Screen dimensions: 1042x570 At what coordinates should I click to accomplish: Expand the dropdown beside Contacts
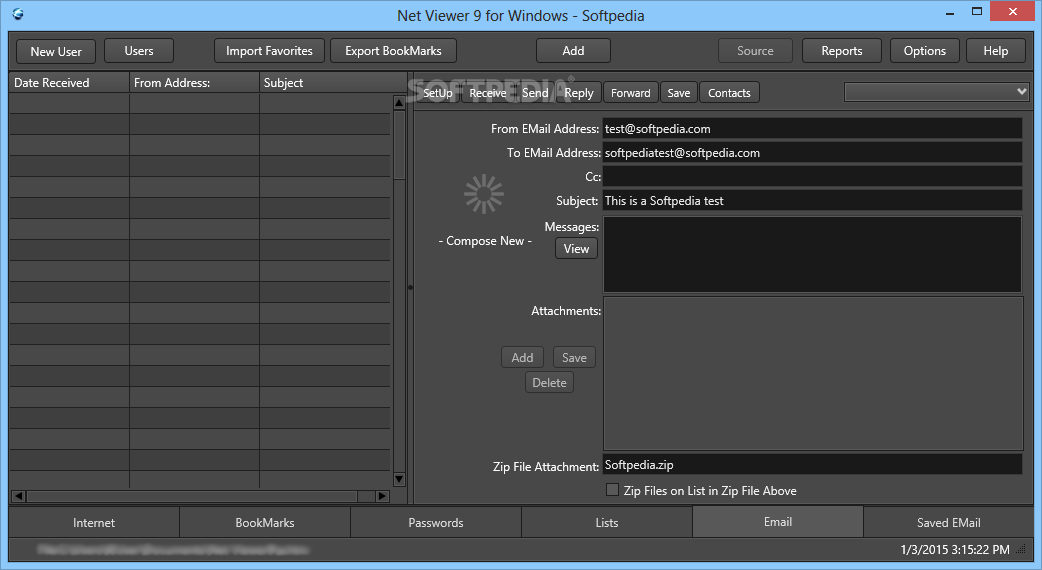point(1021,92)
